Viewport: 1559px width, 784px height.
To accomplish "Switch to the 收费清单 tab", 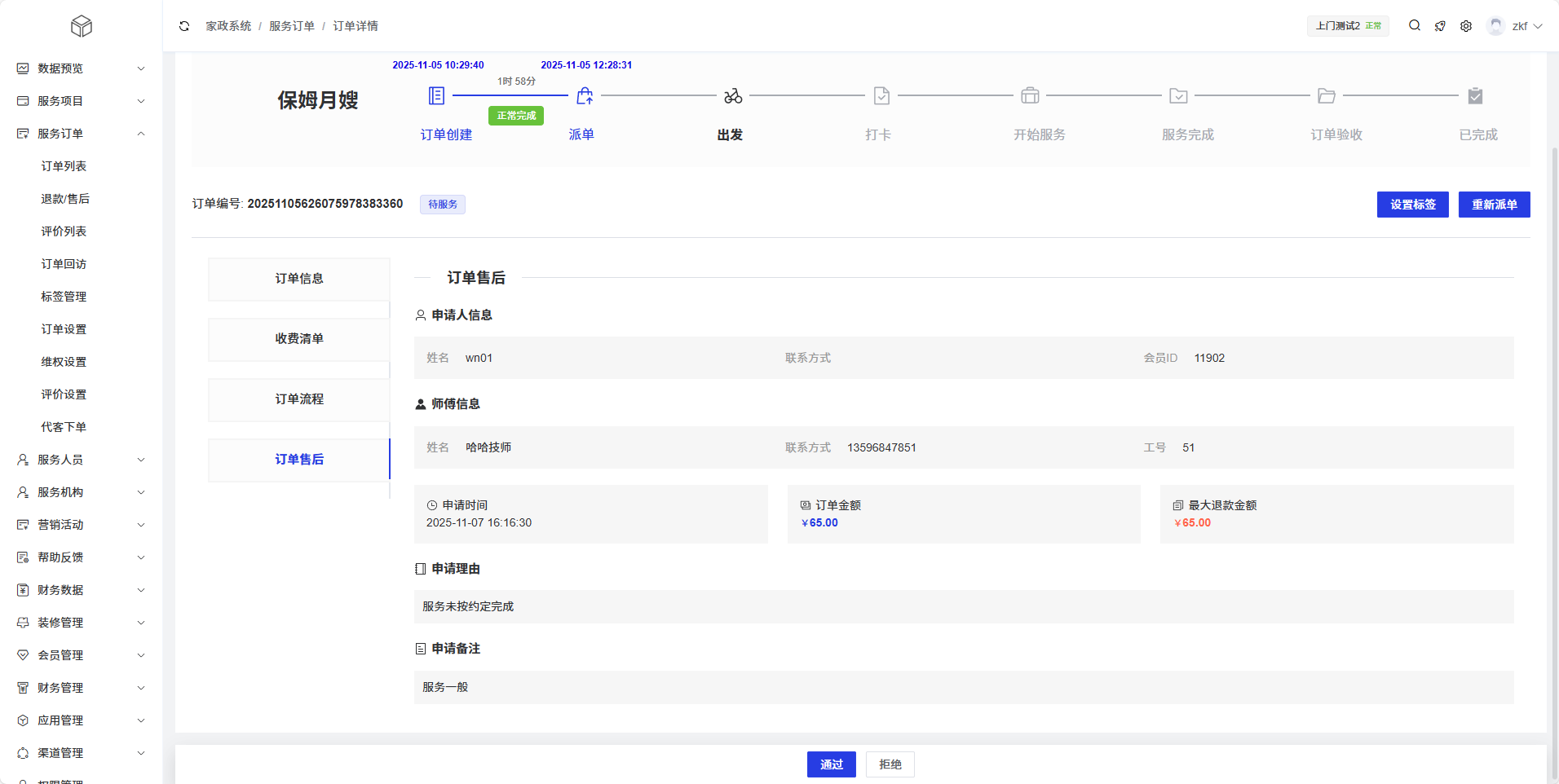I will tap(299, 339).
